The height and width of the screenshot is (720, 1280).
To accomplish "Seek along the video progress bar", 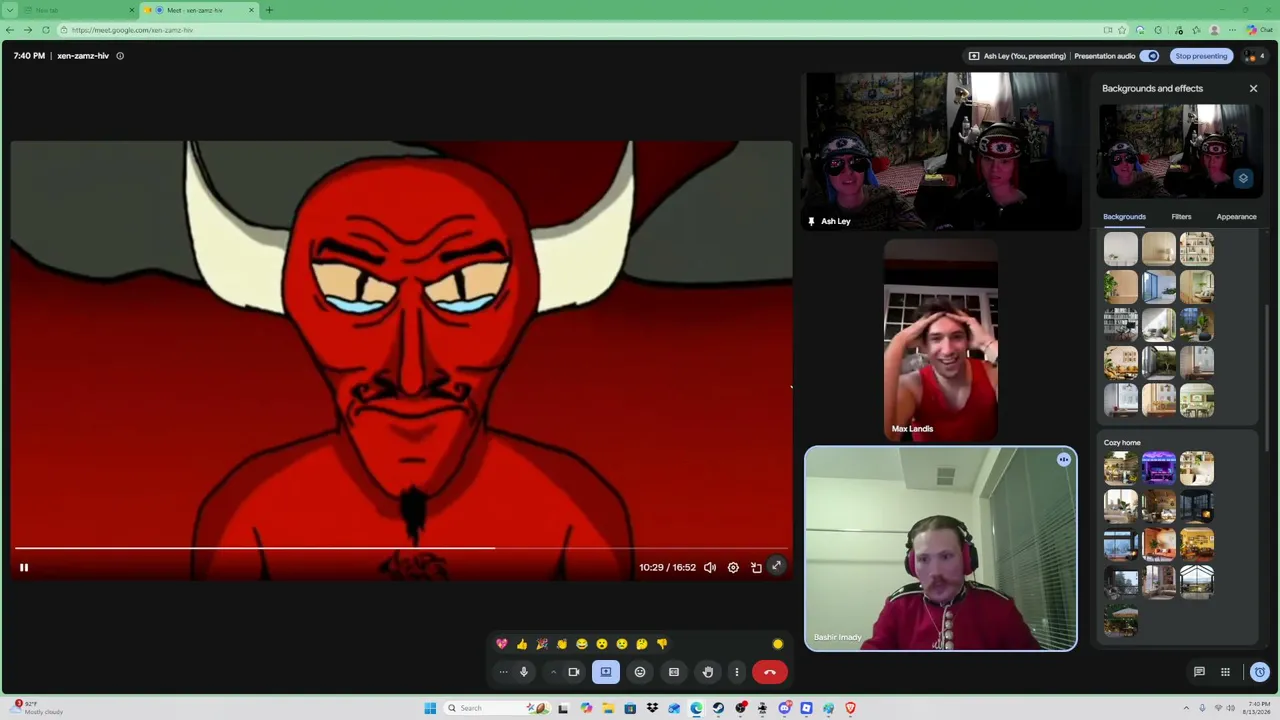I will (401, 548).
